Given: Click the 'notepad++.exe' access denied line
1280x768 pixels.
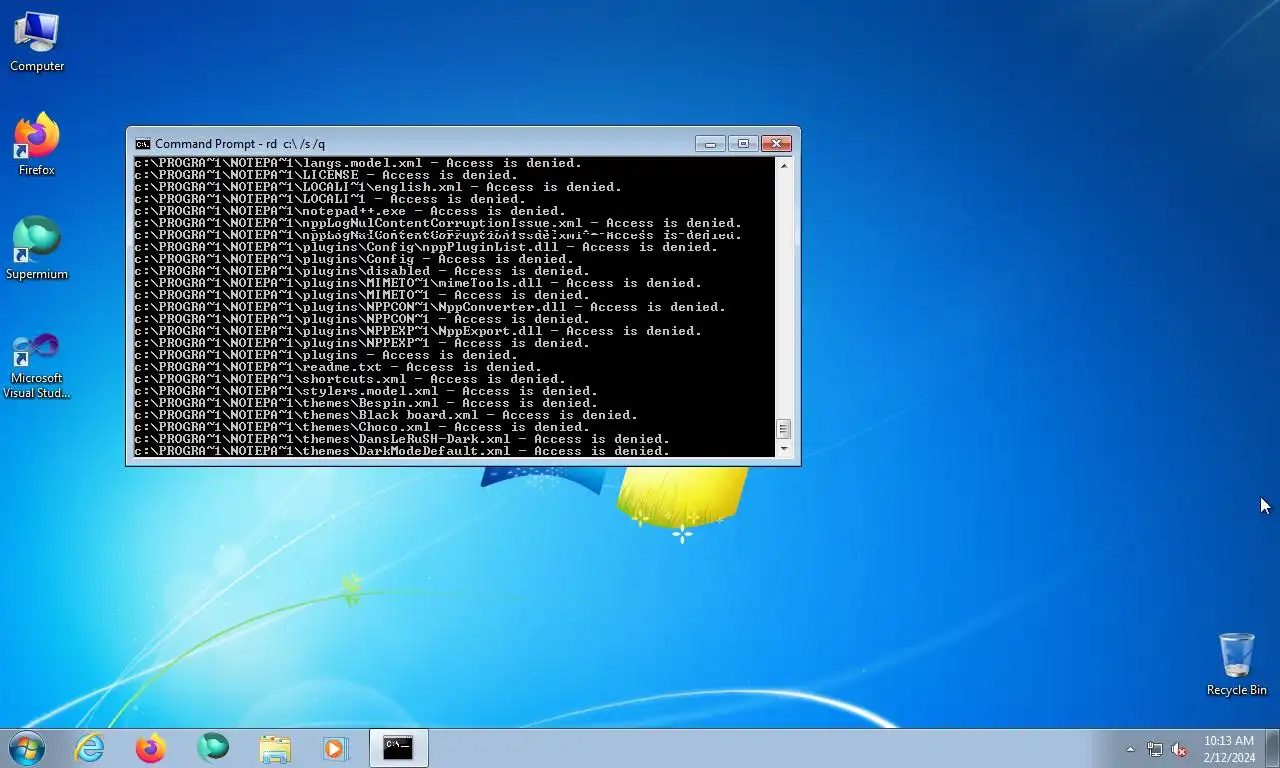Looking at the screenshot, I should pos(350,211).
